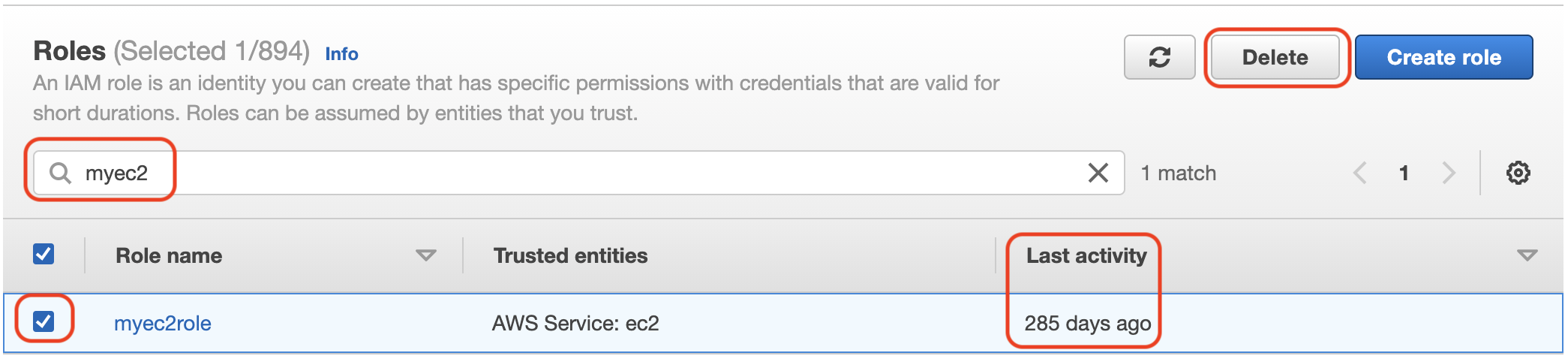Image resolution: width=1568 pixels, height=362 pixels.
Task: Delete the selected role
Action: tap(1275, 57)
